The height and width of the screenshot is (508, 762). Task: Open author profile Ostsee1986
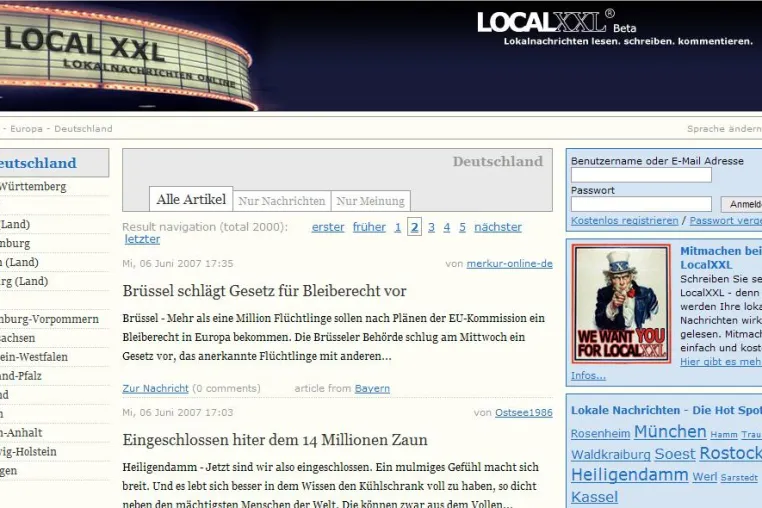[x=524, y=412]
